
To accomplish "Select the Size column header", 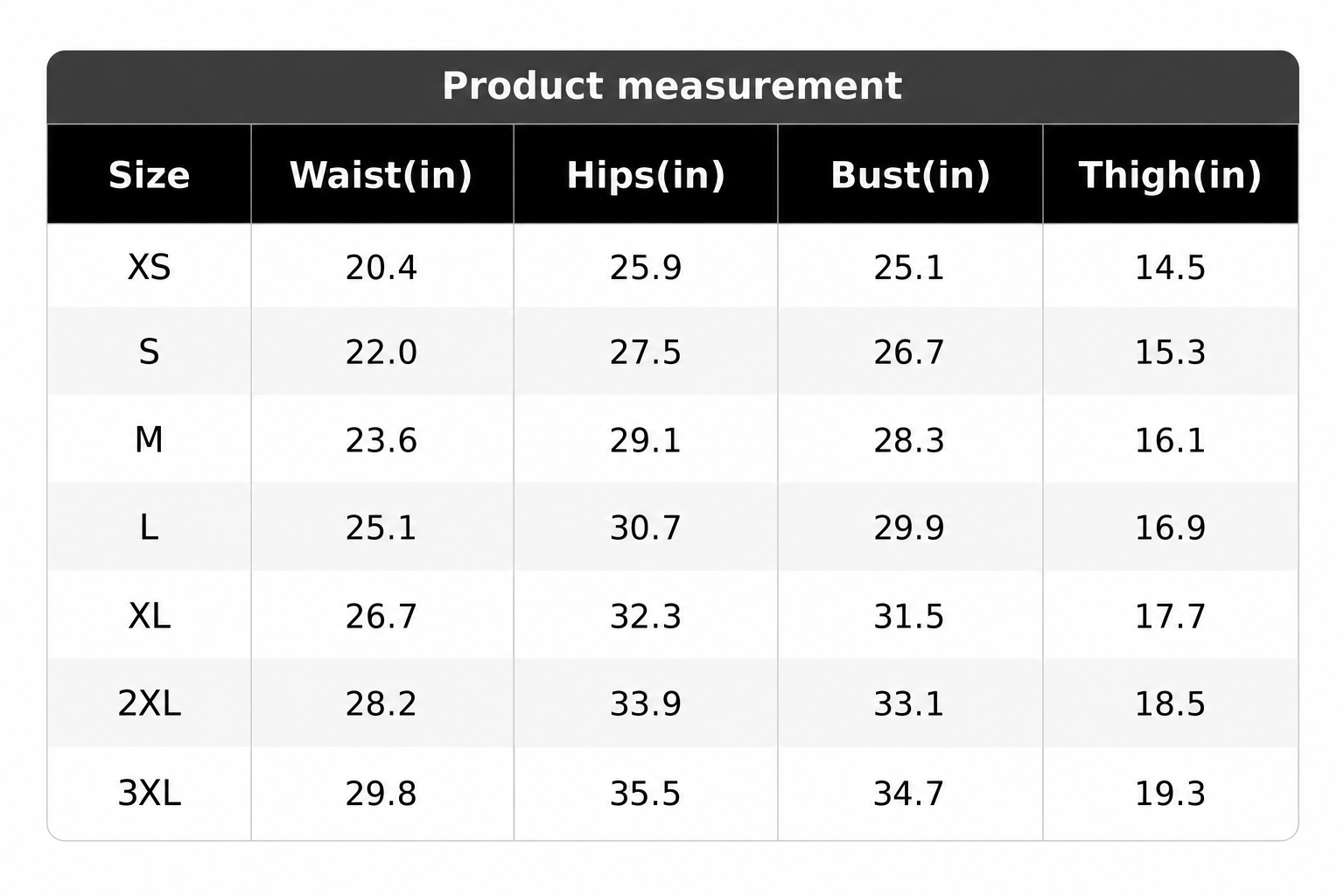I will coord(150,174).
